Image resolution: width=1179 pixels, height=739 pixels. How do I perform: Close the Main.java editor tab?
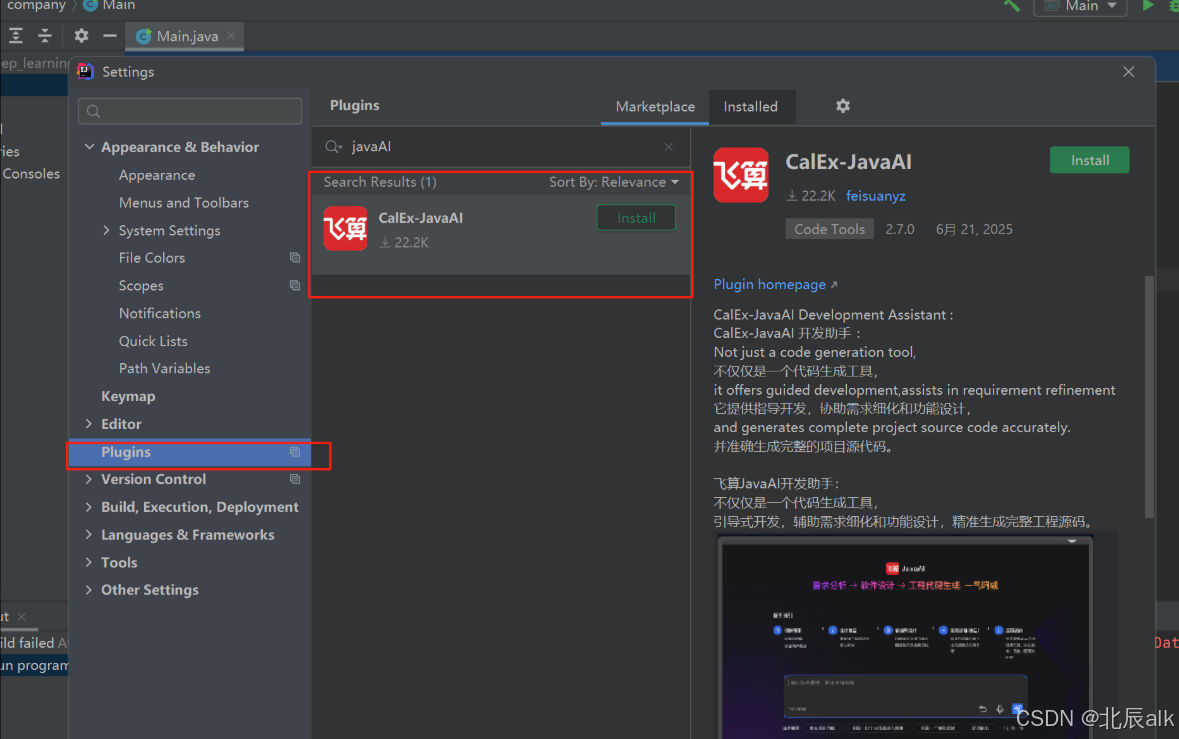point(231,35)
